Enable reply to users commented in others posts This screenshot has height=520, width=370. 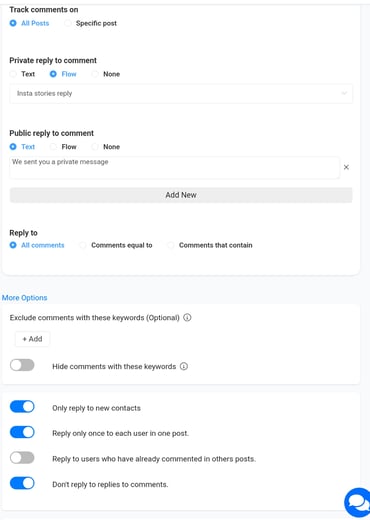point(22,458)
